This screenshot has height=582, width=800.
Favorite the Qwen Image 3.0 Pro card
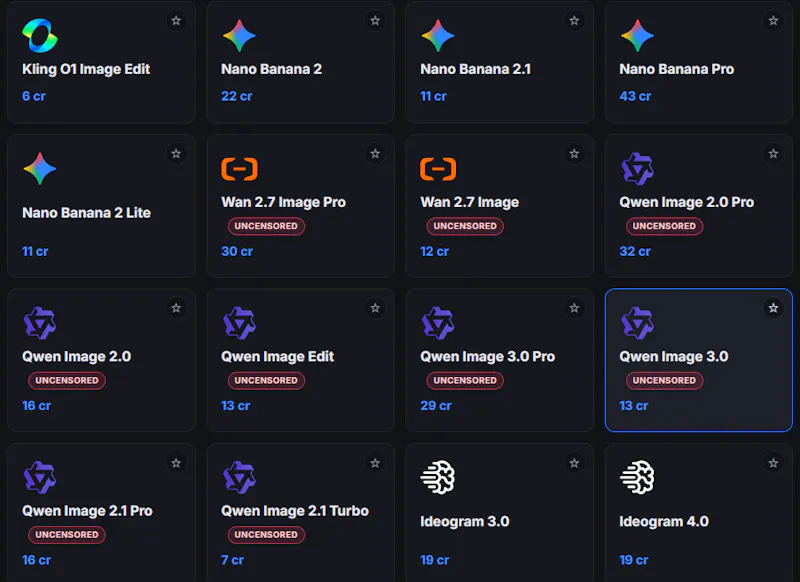pyautogui.click(x=574, y=308)
